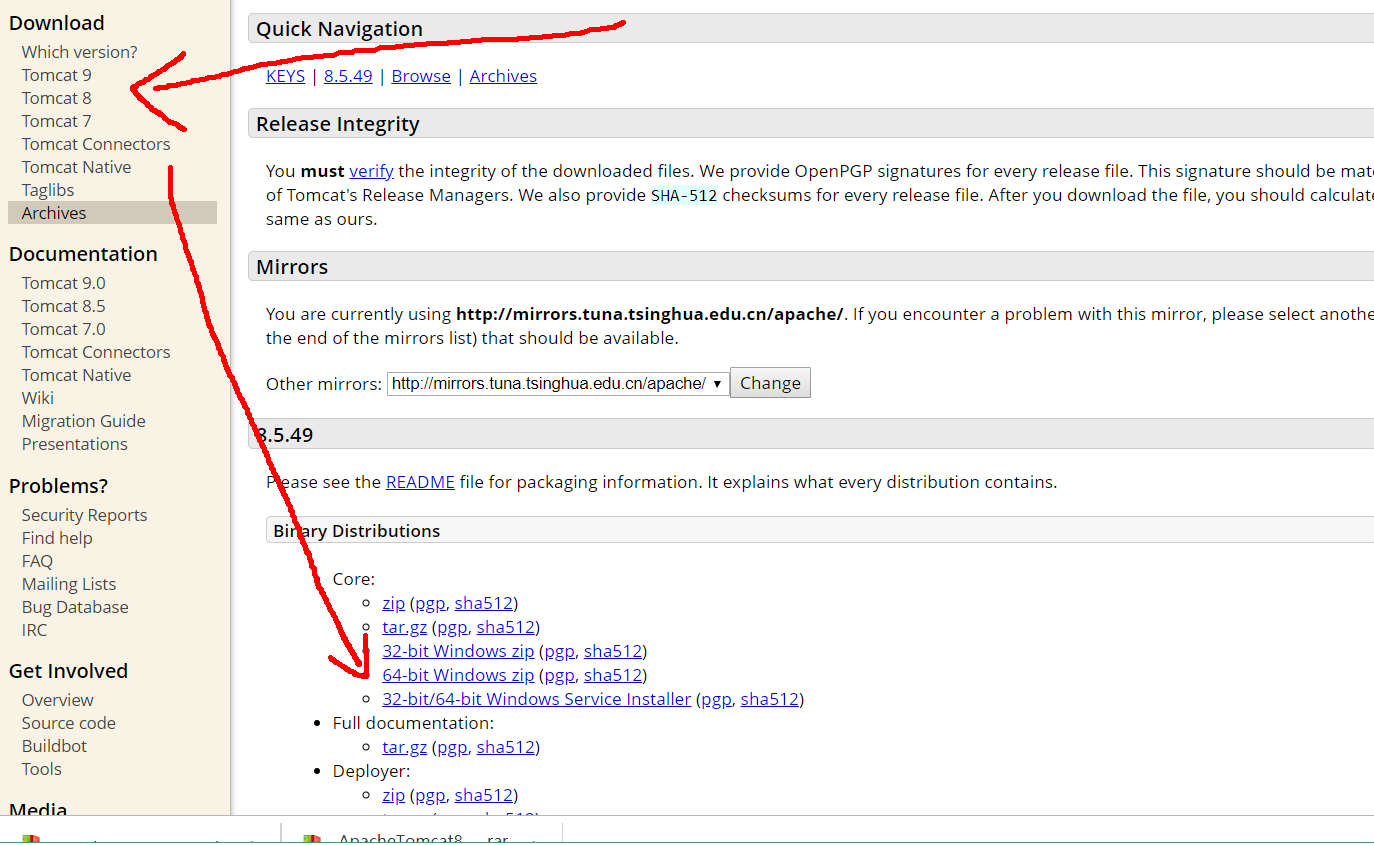This screenshot has width=1374, height=845.
Task: Open sha512 checksum for Deployer zip
Action: [x=483, y=795]
